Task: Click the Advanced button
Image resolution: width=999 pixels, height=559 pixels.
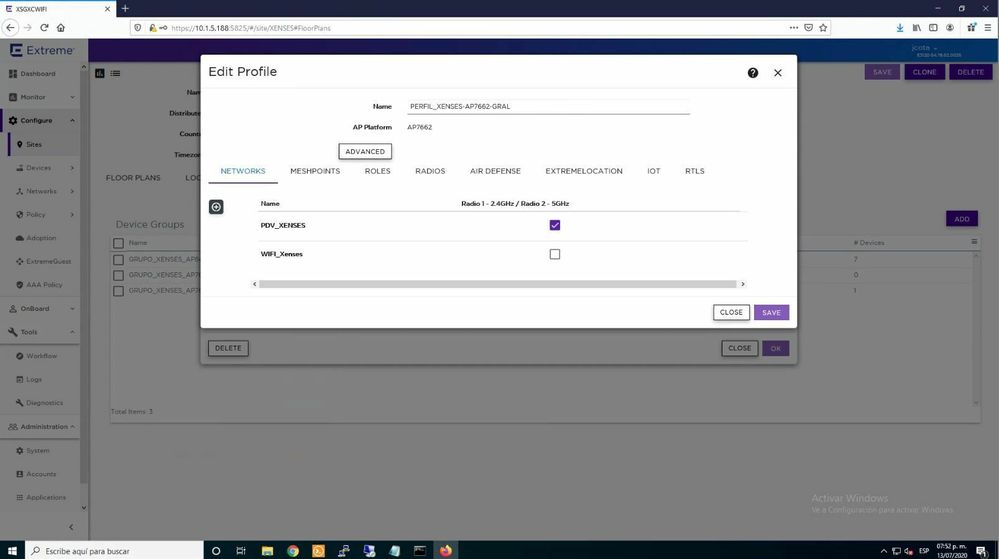Action: coord(365,152)
